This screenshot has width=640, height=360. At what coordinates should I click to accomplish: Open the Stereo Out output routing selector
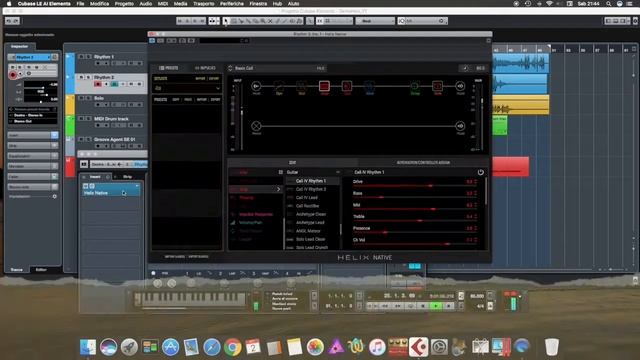(33, 121)
